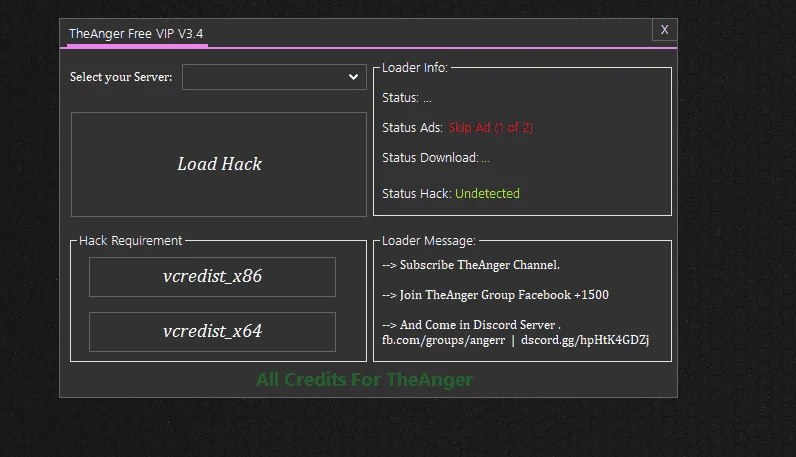Click the Status Hack label
This screenshot has height=457, width=796.
[417, 193]
